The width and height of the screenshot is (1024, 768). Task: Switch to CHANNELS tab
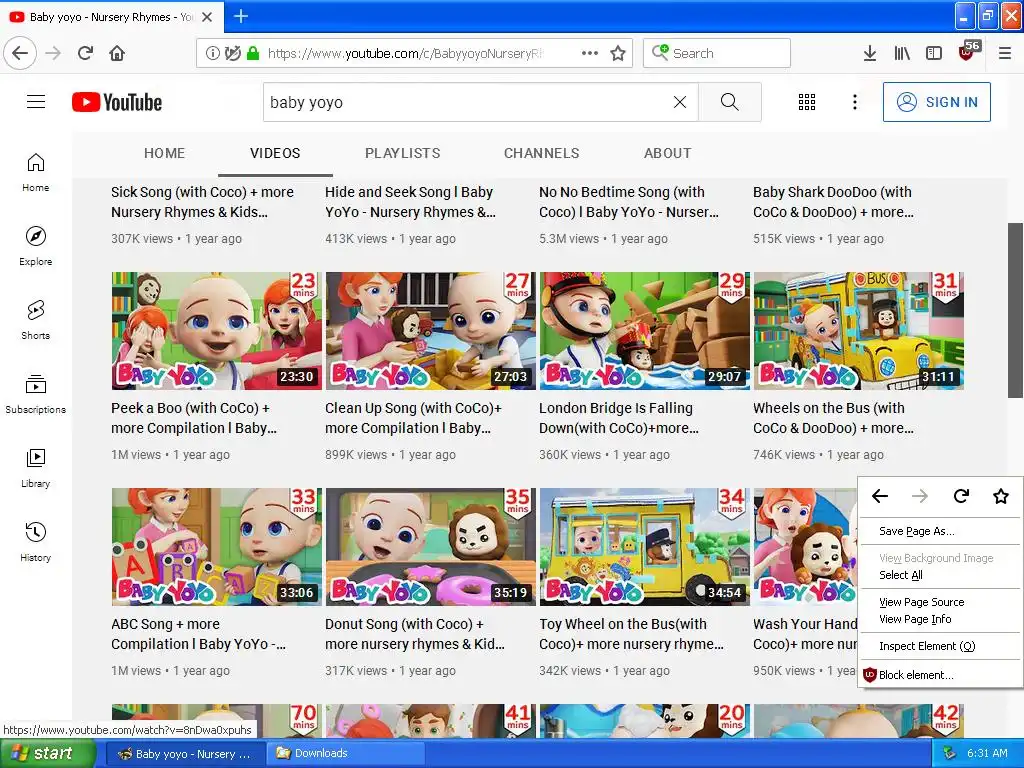pos(541,153)
